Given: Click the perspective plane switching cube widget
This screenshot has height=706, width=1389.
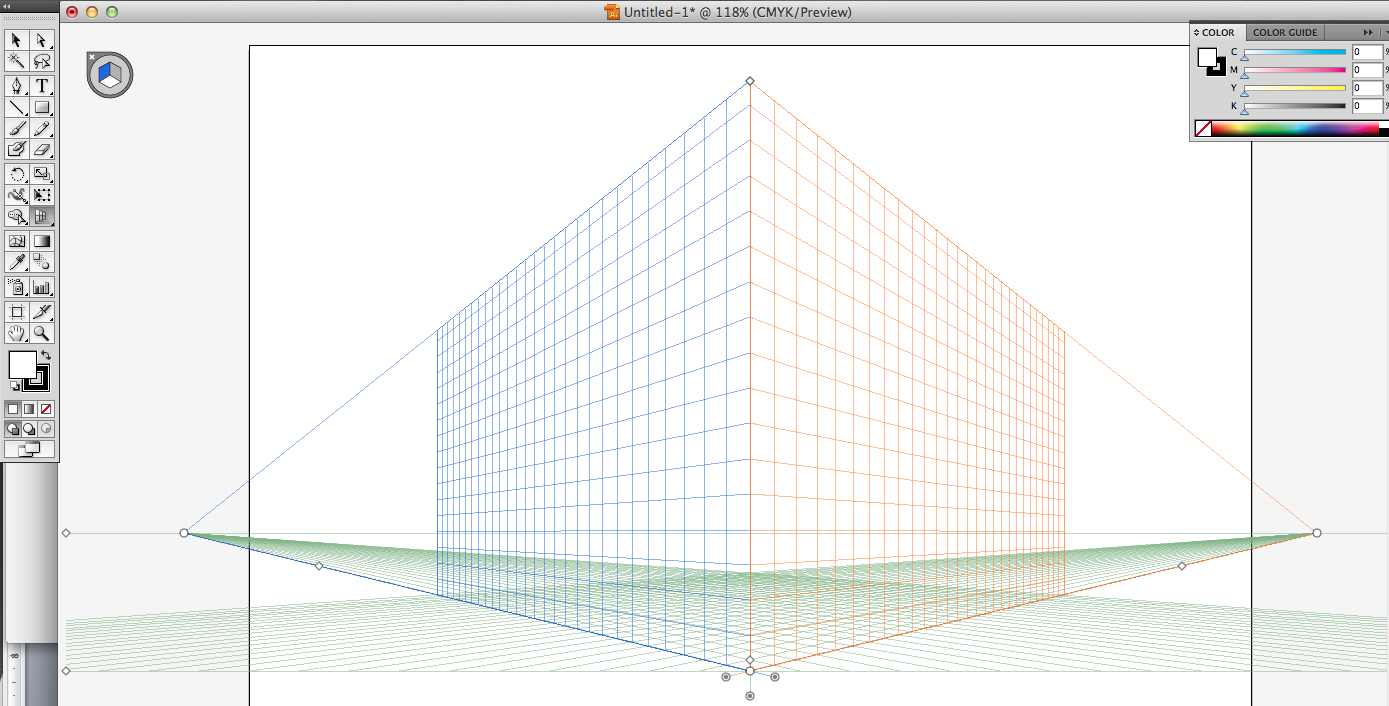Looking at the screenshot, I should pos(110,75).
